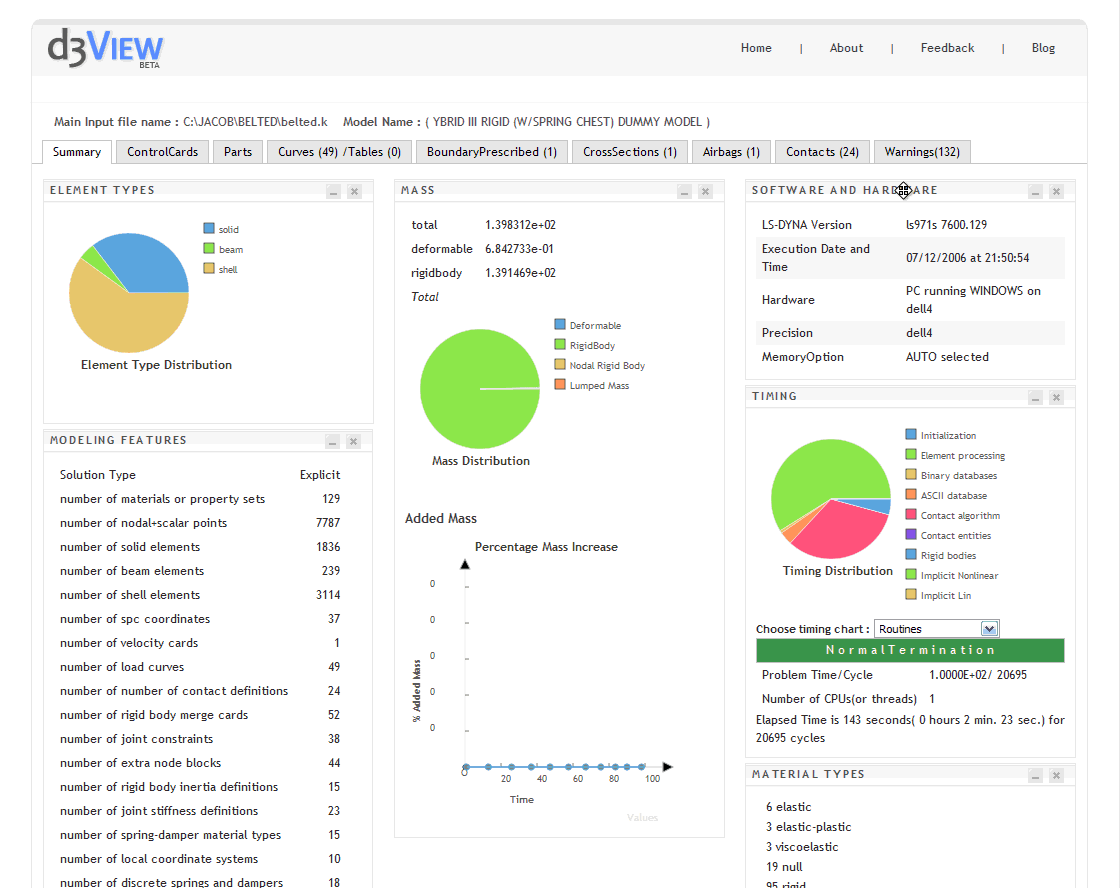Click the 'number of shell elements' row
1120x888 pixels.
[200, 594]
